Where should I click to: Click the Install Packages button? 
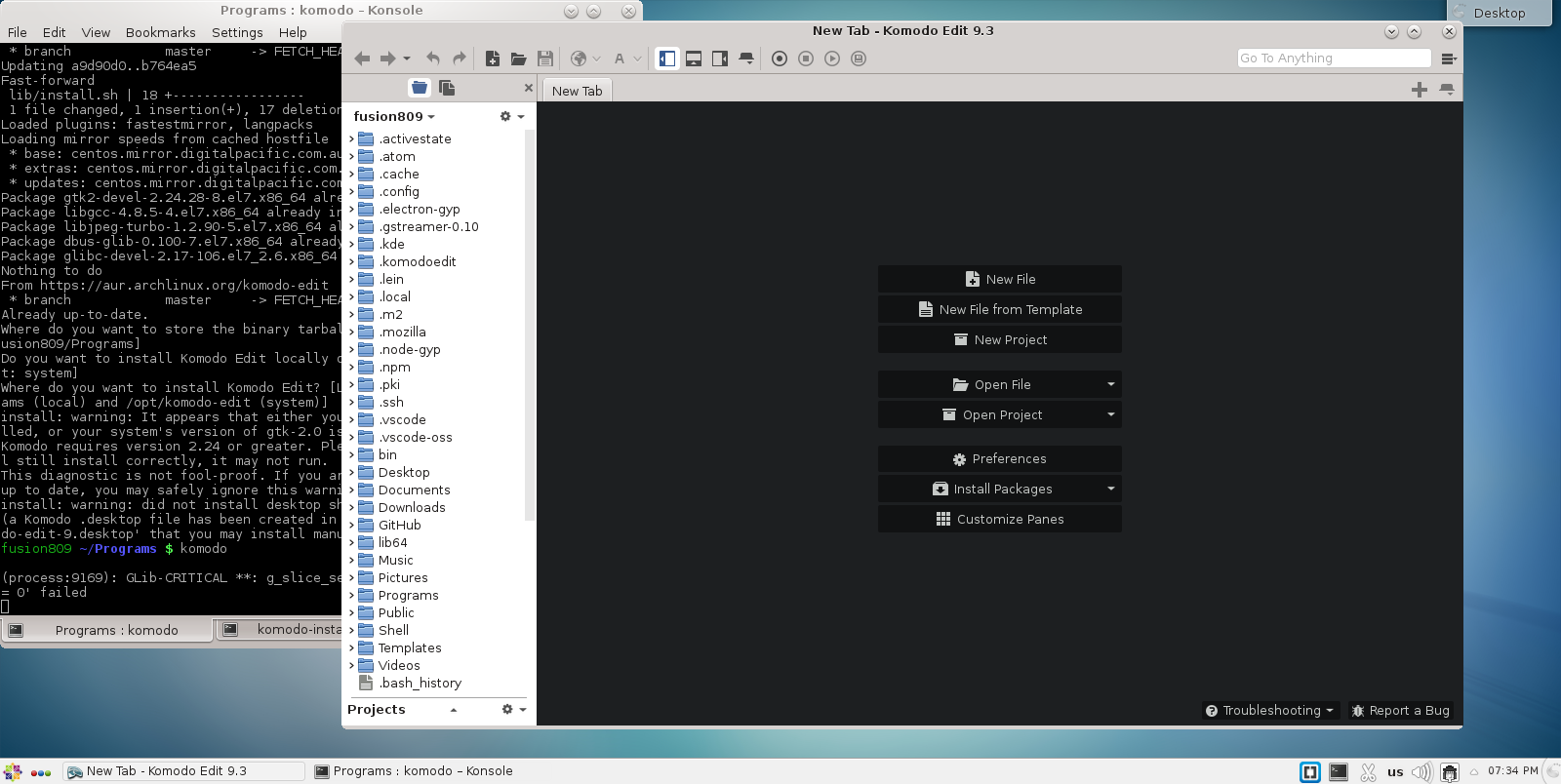coord(990,489)
